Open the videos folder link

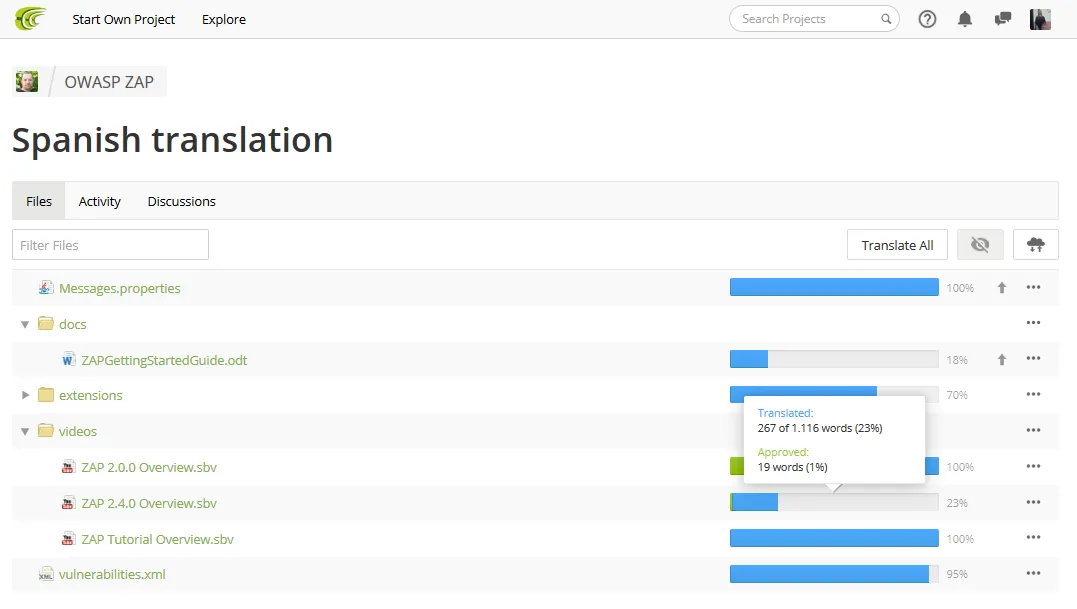tap(78, 431)
